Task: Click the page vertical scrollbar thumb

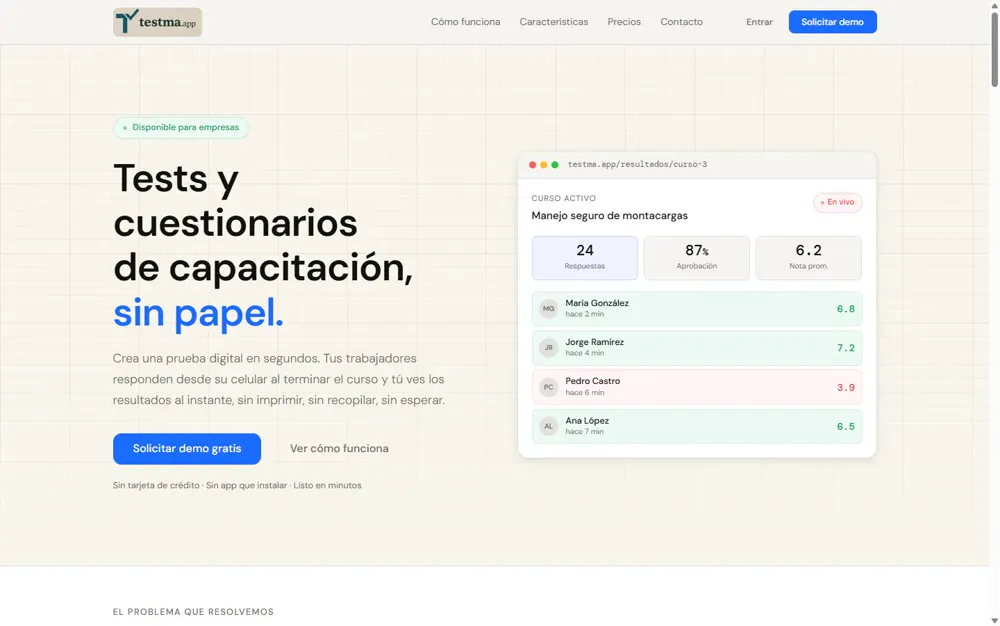Action: [994, 50]
